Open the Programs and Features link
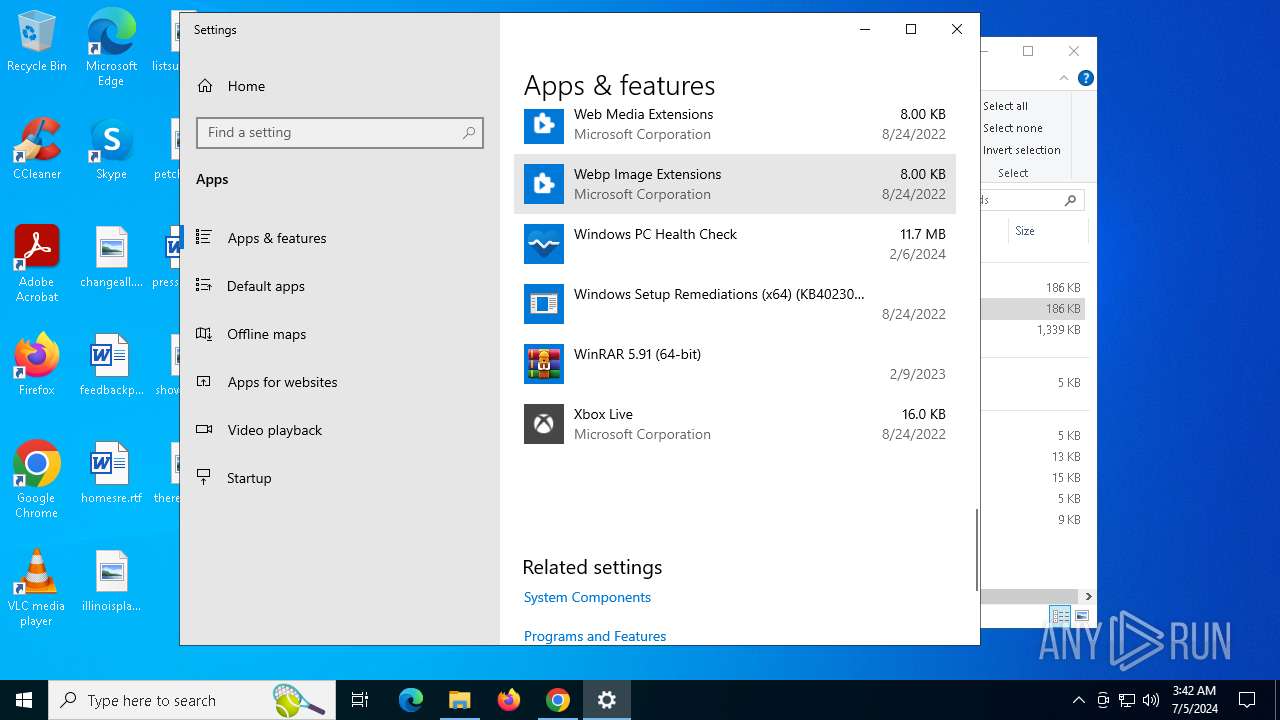Image resolution: width=1280 pixels, height=720 pixels. click(595, 636)
